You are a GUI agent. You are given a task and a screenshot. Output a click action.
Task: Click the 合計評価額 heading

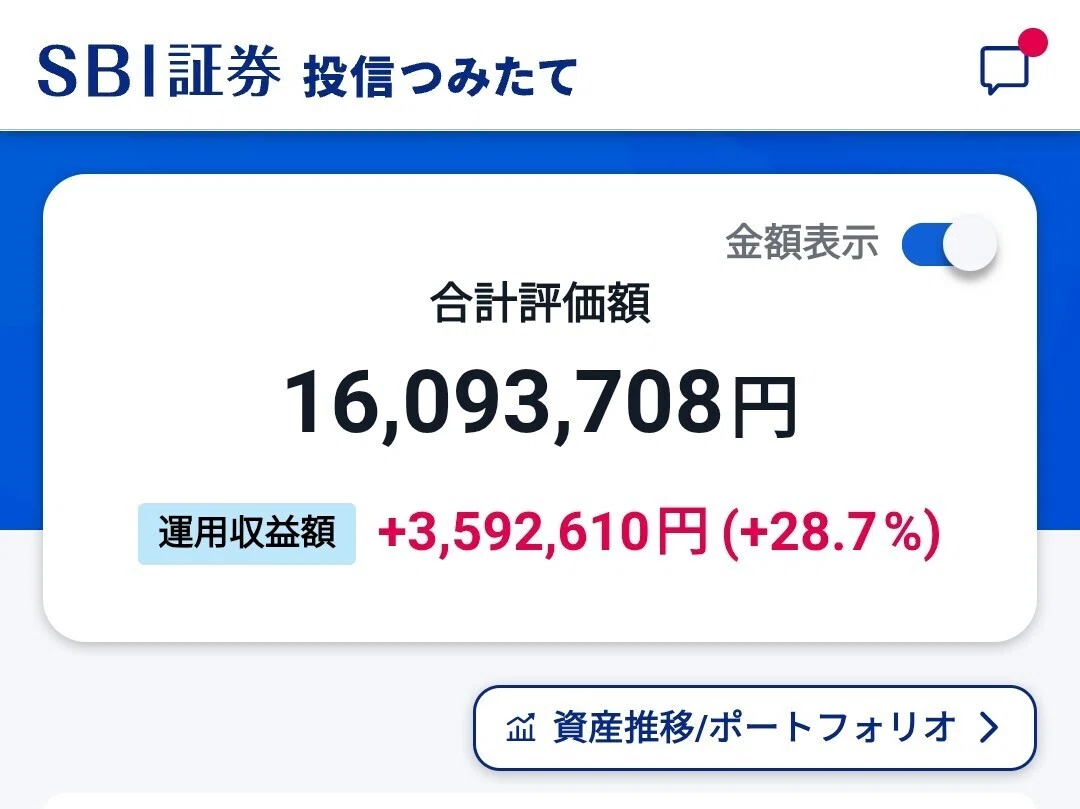540,303
